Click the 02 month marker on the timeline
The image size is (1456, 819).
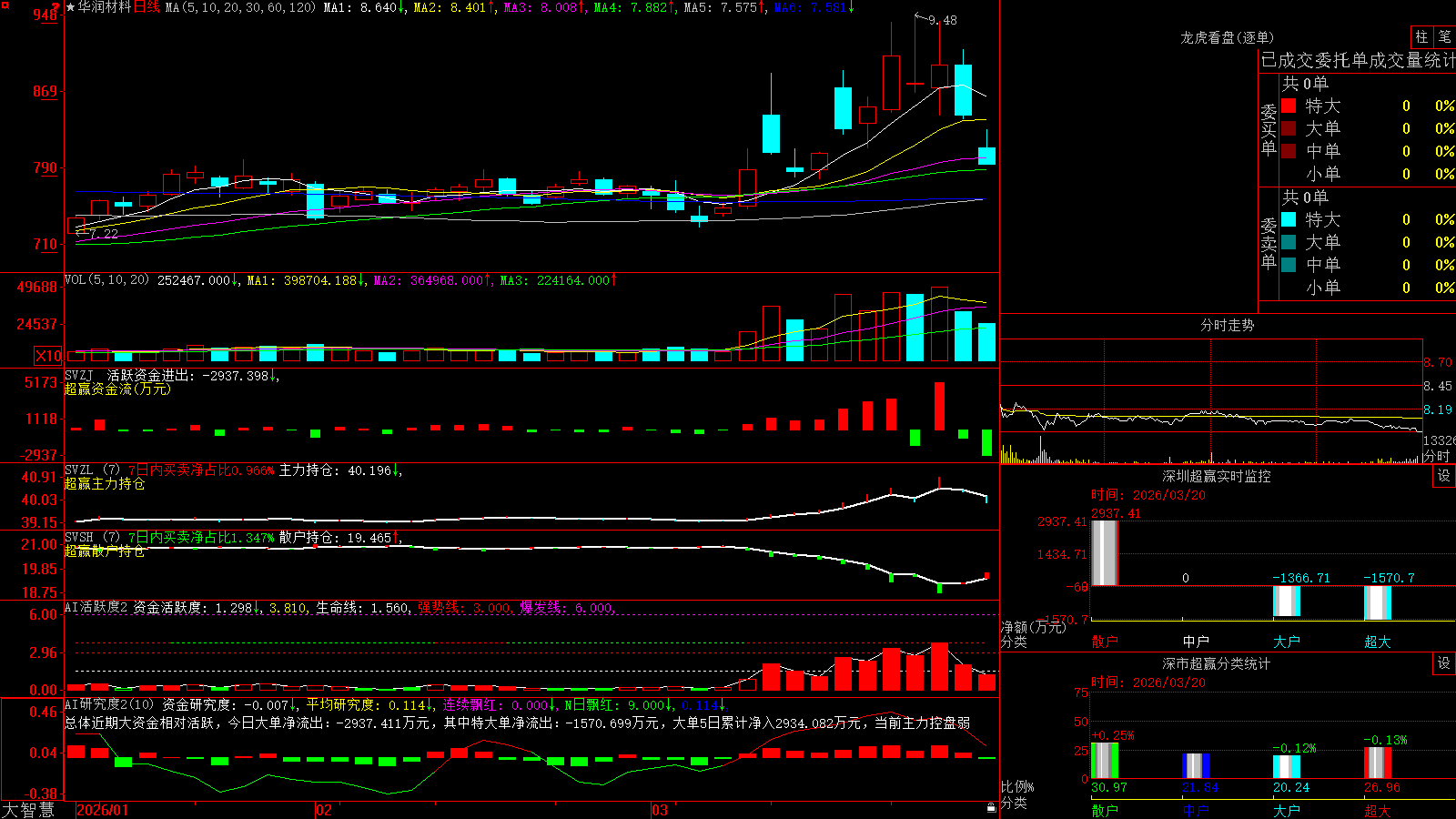click(x=324, y=810)
